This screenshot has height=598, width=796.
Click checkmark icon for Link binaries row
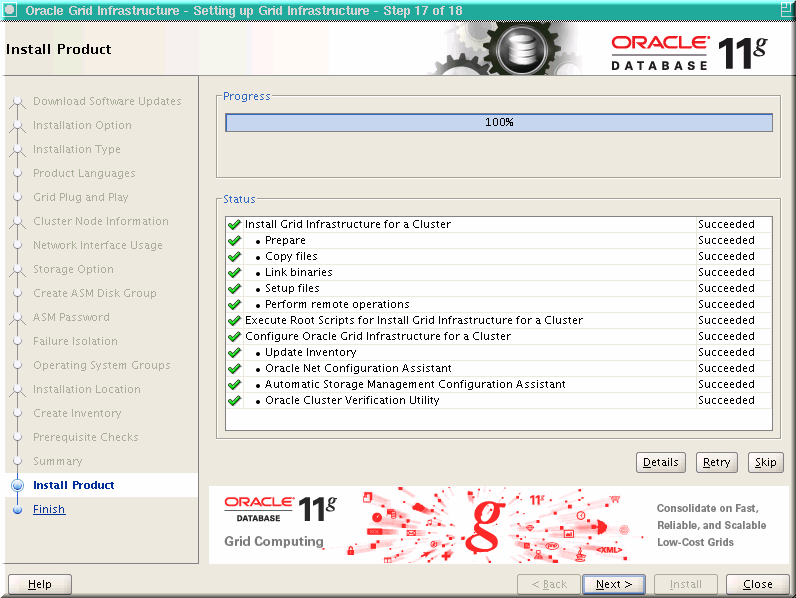pos(235,272)
